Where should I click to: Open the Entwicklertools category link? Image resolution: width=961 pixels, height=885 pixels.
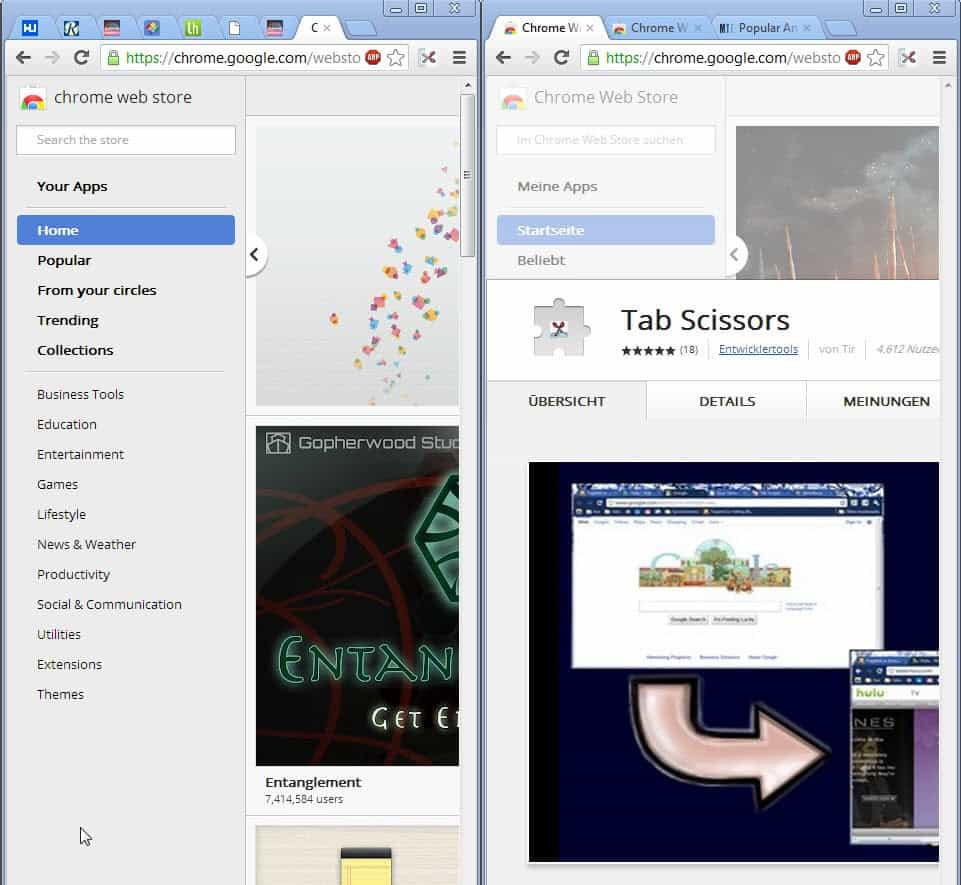click(x=758, y=349)
